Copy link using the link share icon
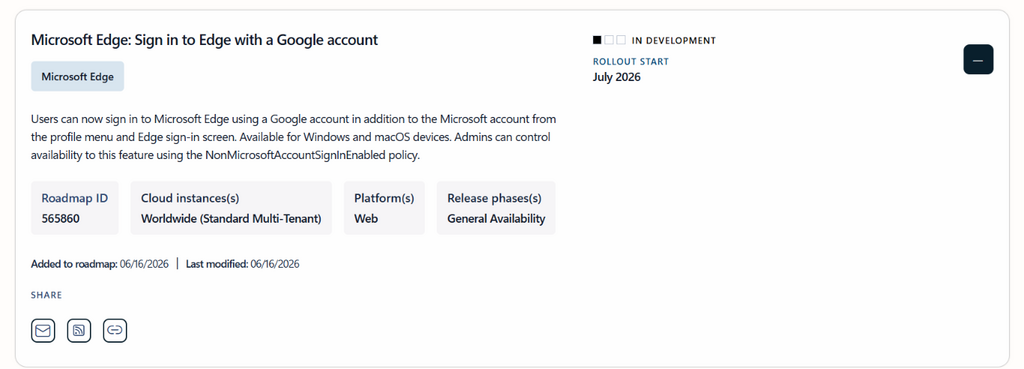Viewport: 1024px width, 369px height. point(115,331)
